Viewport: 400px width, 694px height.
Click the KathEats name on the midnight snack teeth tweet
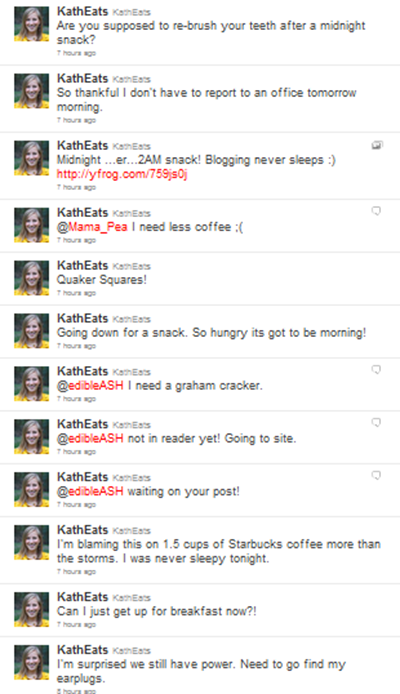click(x=82, y=12)
